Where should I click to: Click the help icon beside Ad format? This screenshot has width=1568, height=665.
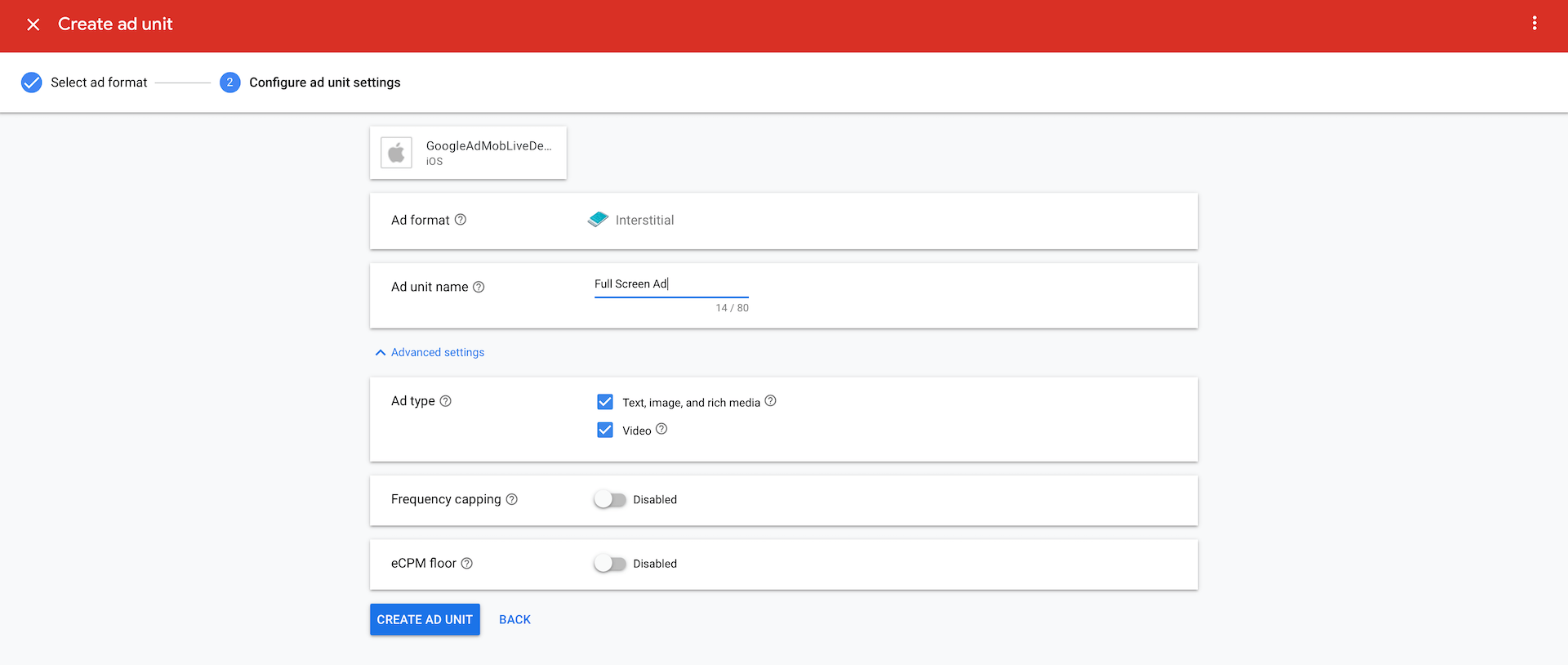click(461, 220)
